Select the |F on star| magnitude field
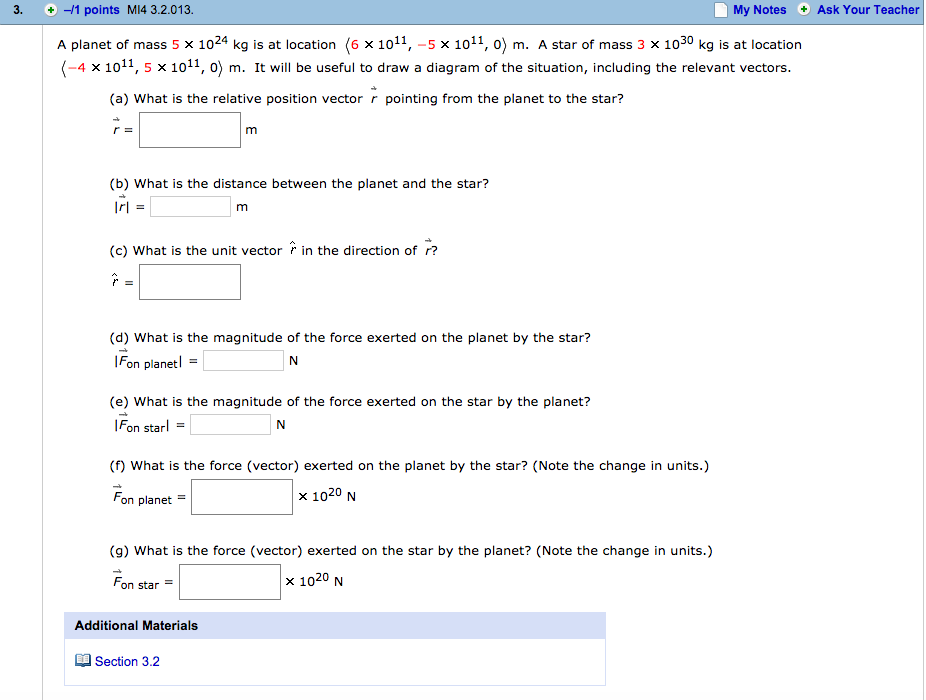Screen dimensions: 926x700 click(230, 425)
